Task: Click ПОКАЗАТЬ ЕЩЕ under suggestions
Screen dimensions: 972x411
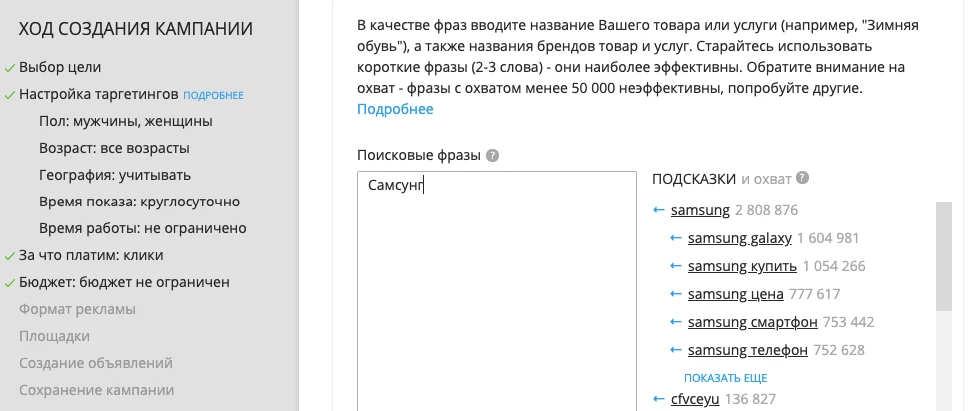Action: [x=725, y=378]
